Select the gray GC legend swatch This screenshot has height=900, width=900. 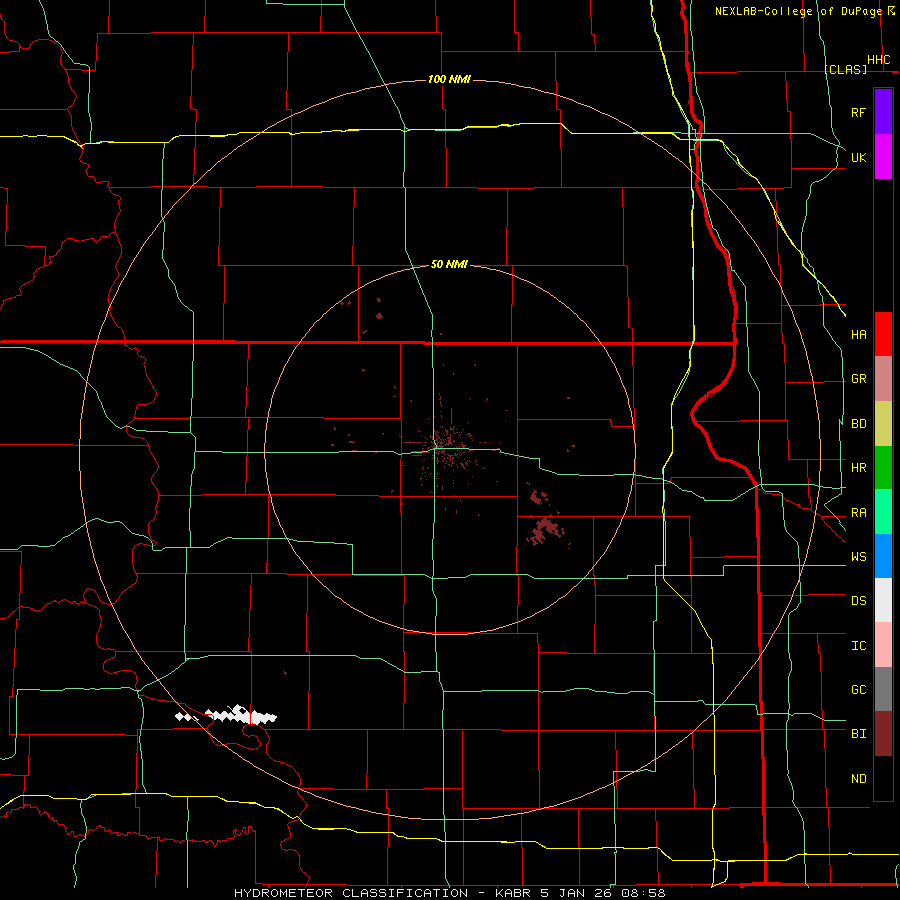click(883, 689)
